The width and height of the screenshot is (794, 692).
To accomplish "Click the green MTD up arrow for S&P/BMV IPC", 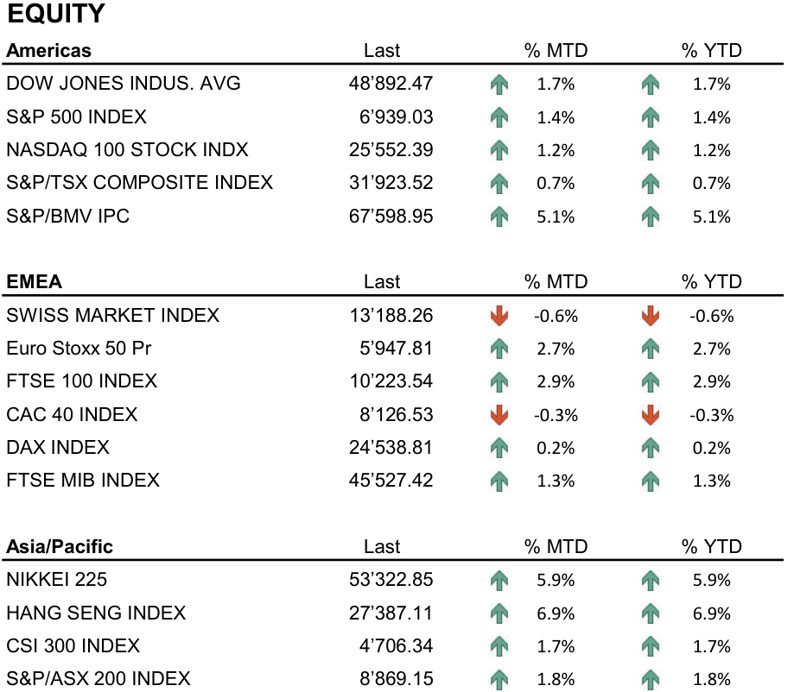I will click(x=499, y=217).
